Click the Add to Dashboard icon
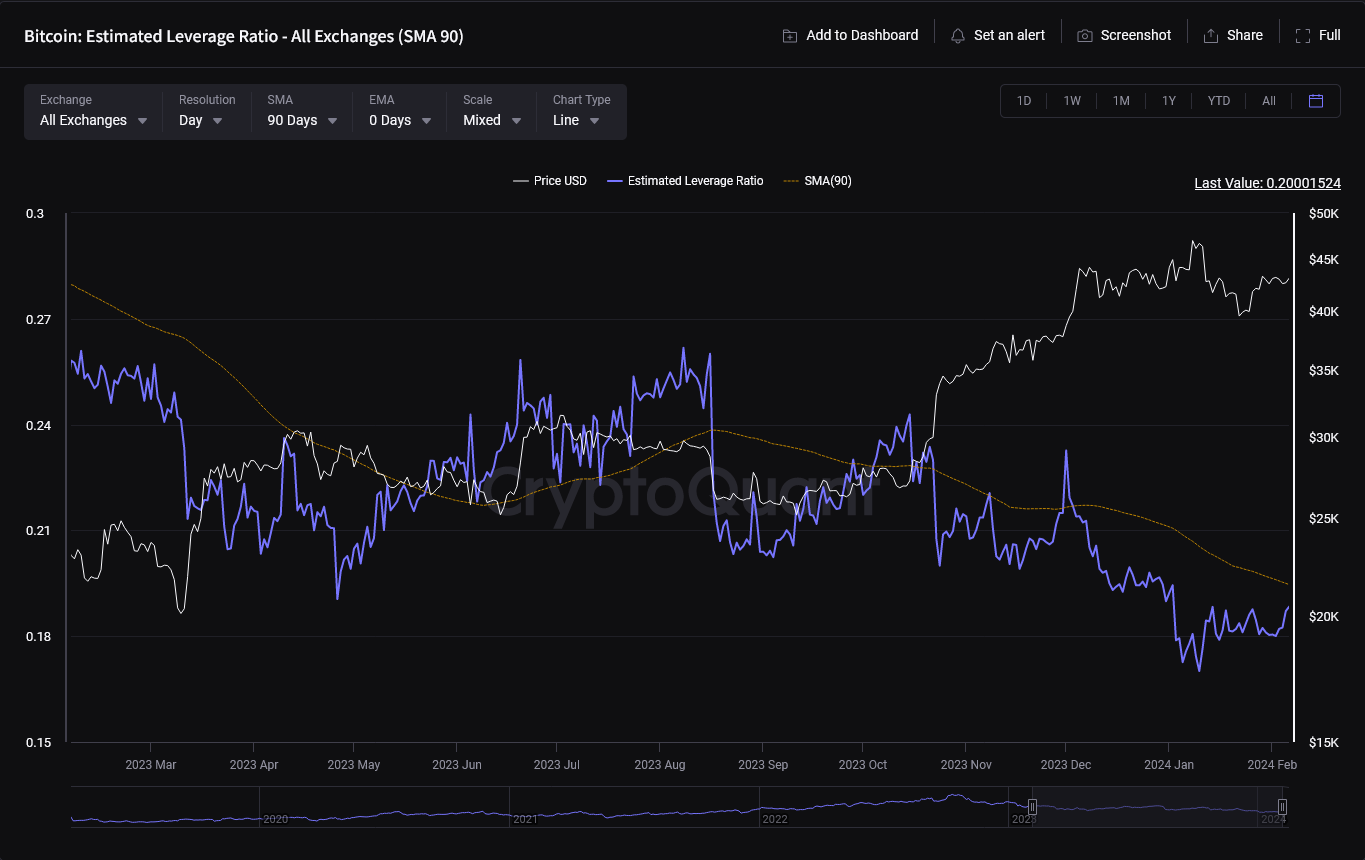The height and width of the screenshot is (860, 1365). point(790,35)
